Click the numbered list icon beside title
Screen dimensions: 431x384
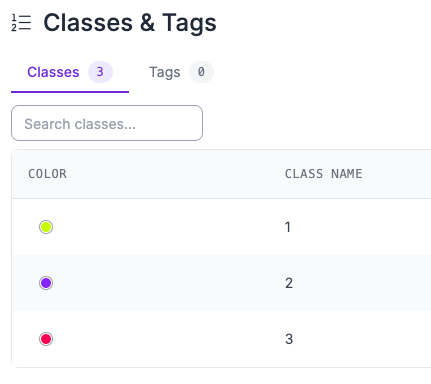(x=21, y=23)
